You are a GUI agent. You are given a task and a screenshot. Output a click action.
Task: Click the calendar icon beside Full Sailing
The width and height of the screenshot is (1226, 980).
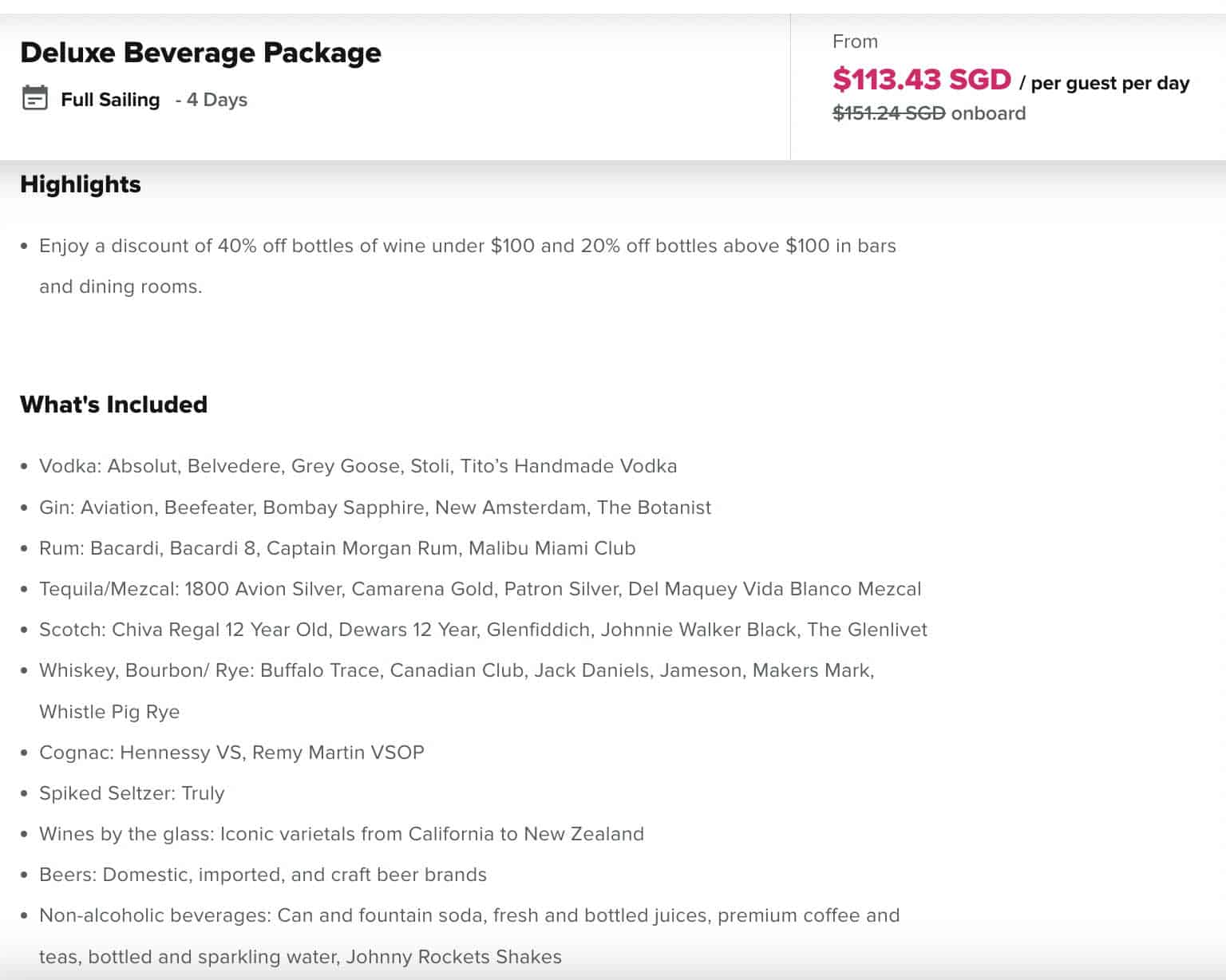point(34,98)
